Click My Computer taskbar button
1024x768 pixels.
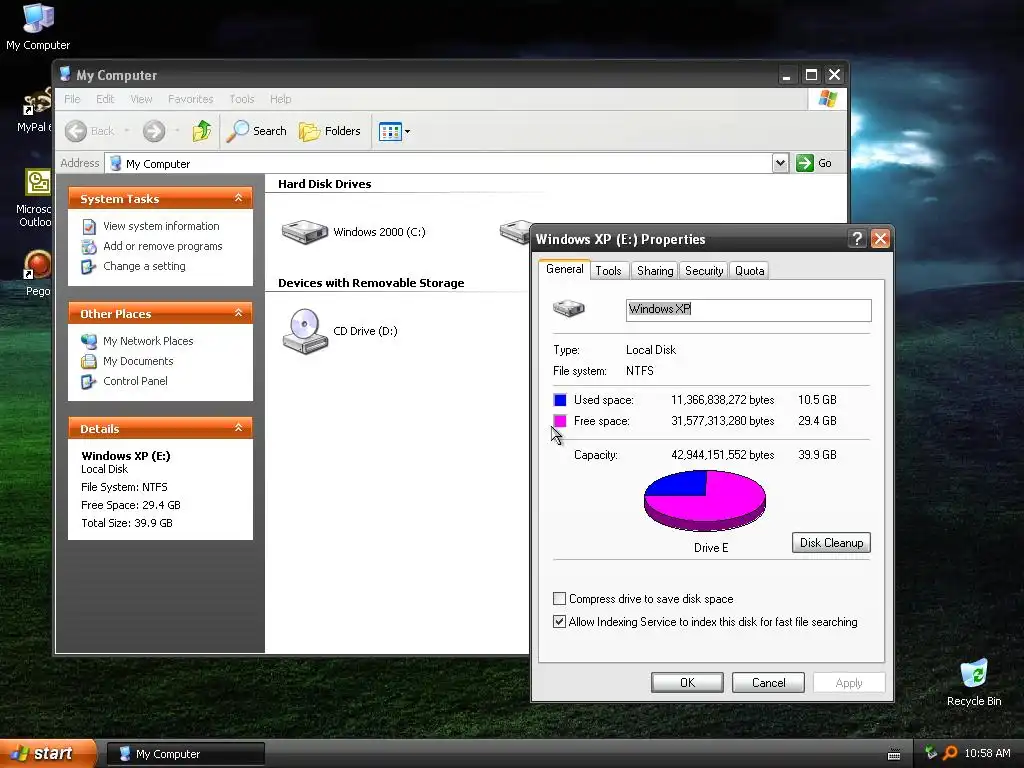point(185,754)
